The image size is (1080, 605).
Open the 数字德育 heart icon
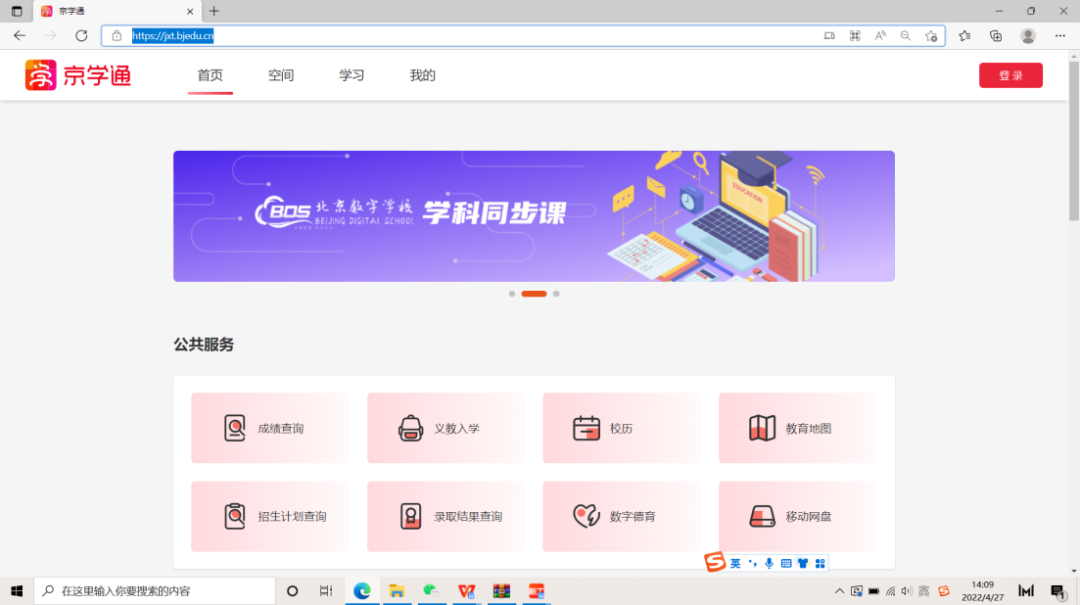click(x=586, y=516)
